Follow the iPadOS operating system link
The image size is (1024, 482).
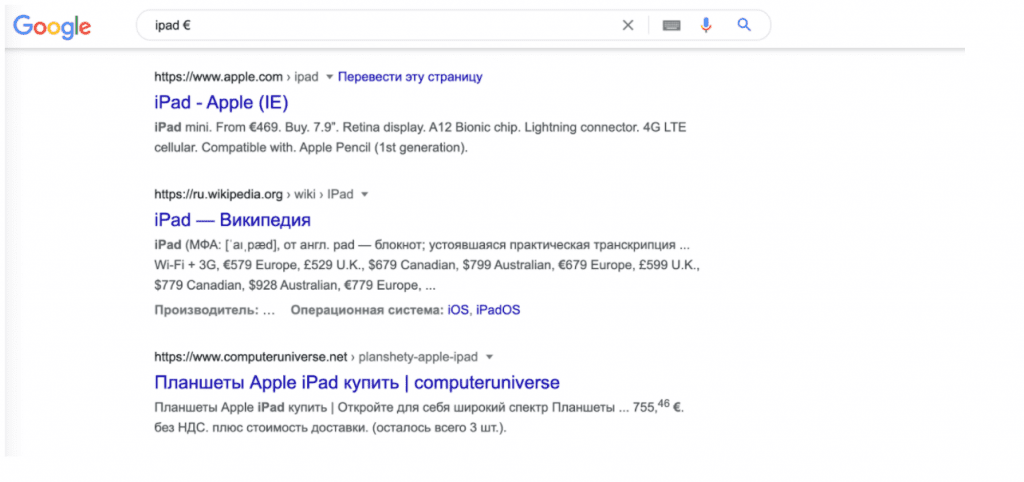click(498, 310)
